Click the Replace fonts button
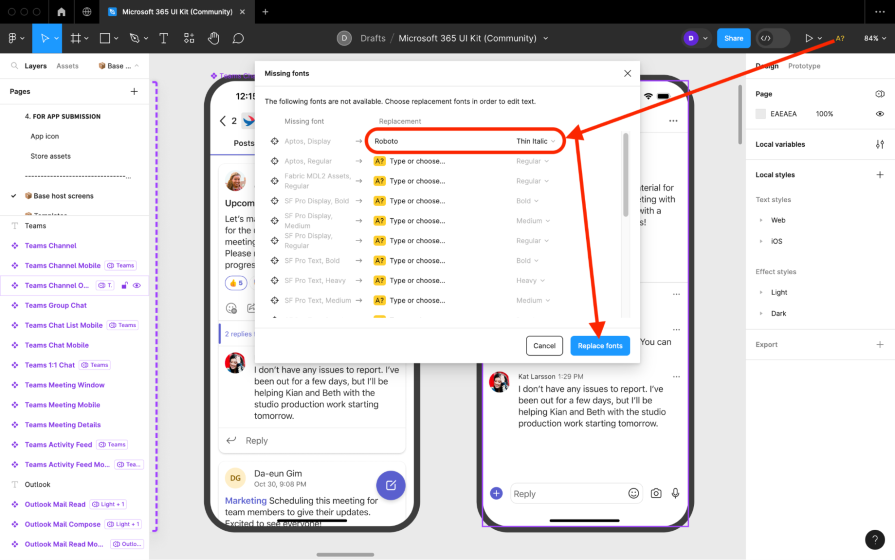Screen dimensions: 895x560 coord(600,345)
